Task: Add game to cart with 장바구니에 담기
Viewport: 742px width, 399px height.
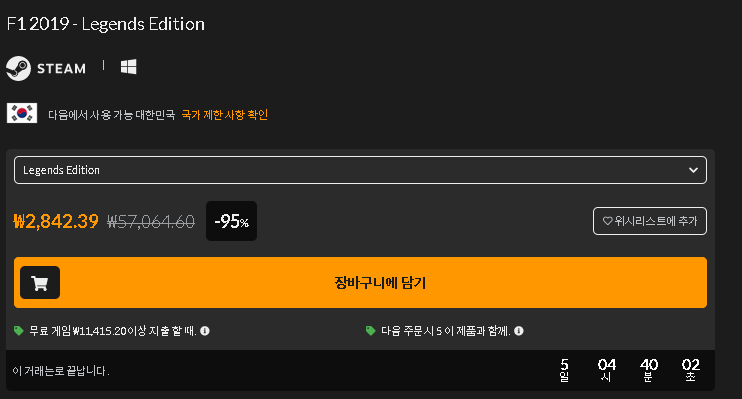Action: (x=360, y=283)
